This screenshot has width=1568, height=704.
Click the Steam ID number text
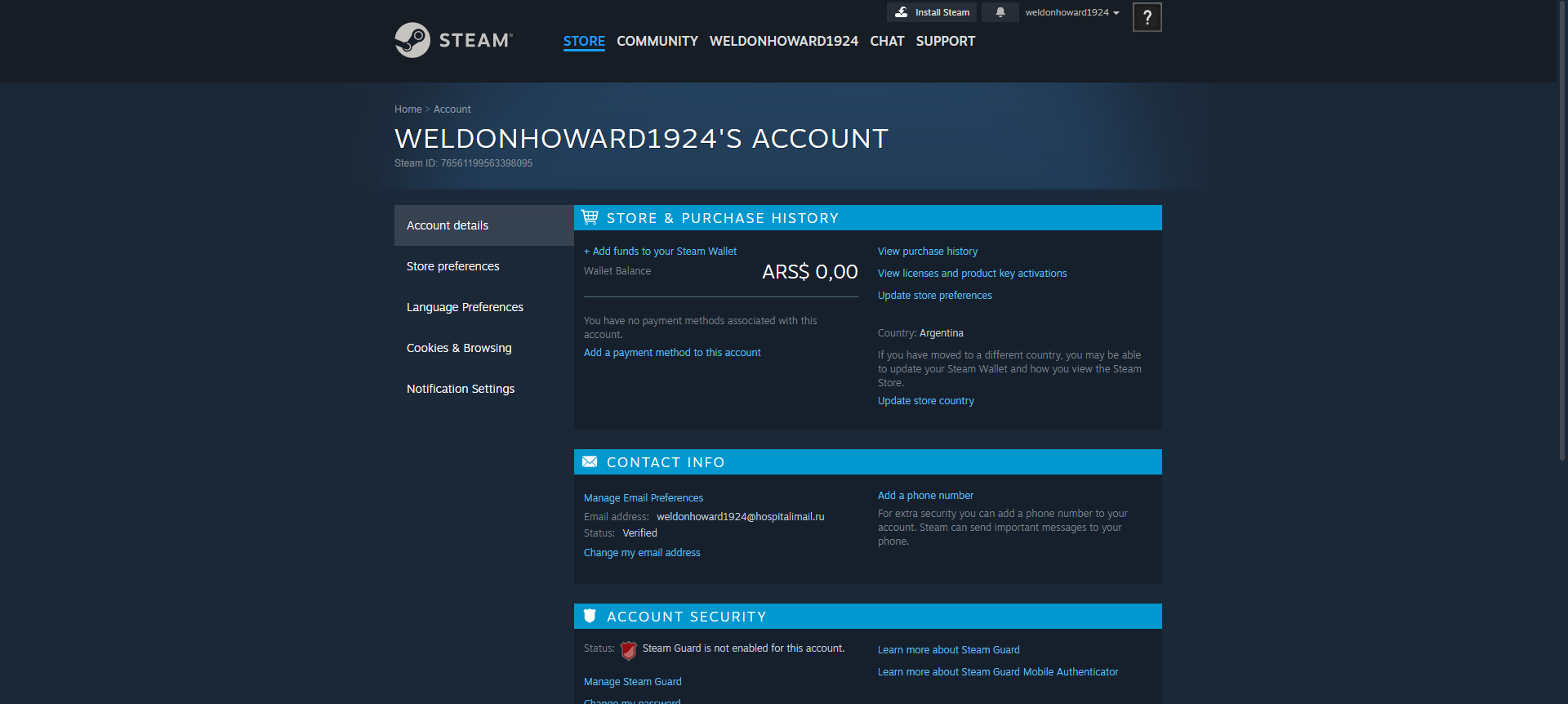coord(487,163)
